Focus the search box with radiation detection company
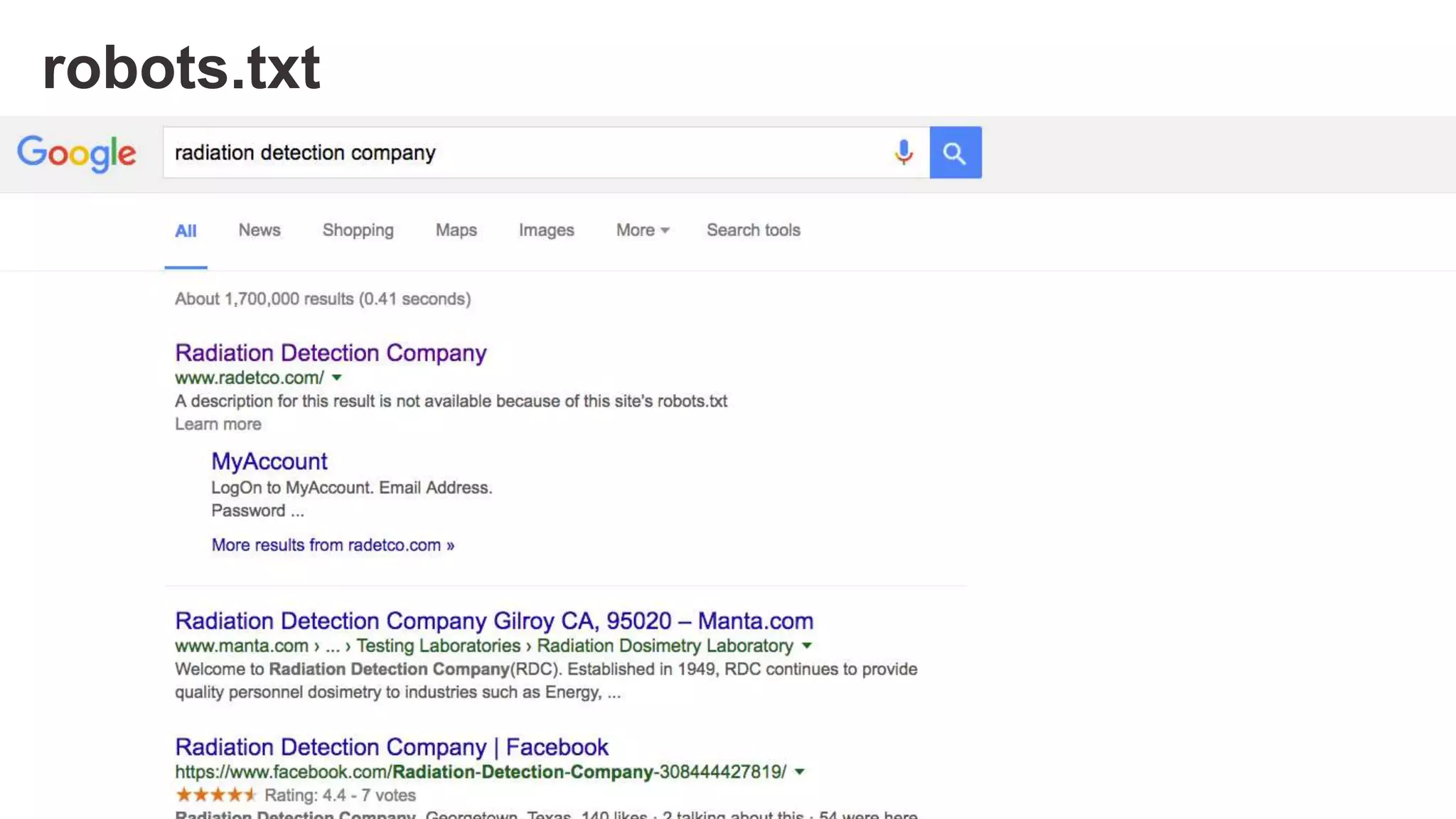 coord(546,152)
